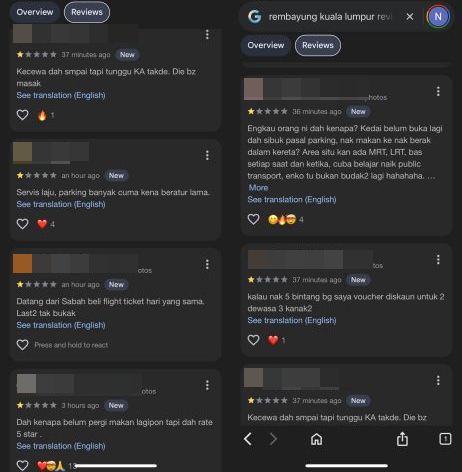Open three-dot menu on voucher diskaun review
Image resolution: width=462 pixels, height=472 pixels.
pyautogui.click(x=438, y=259)
